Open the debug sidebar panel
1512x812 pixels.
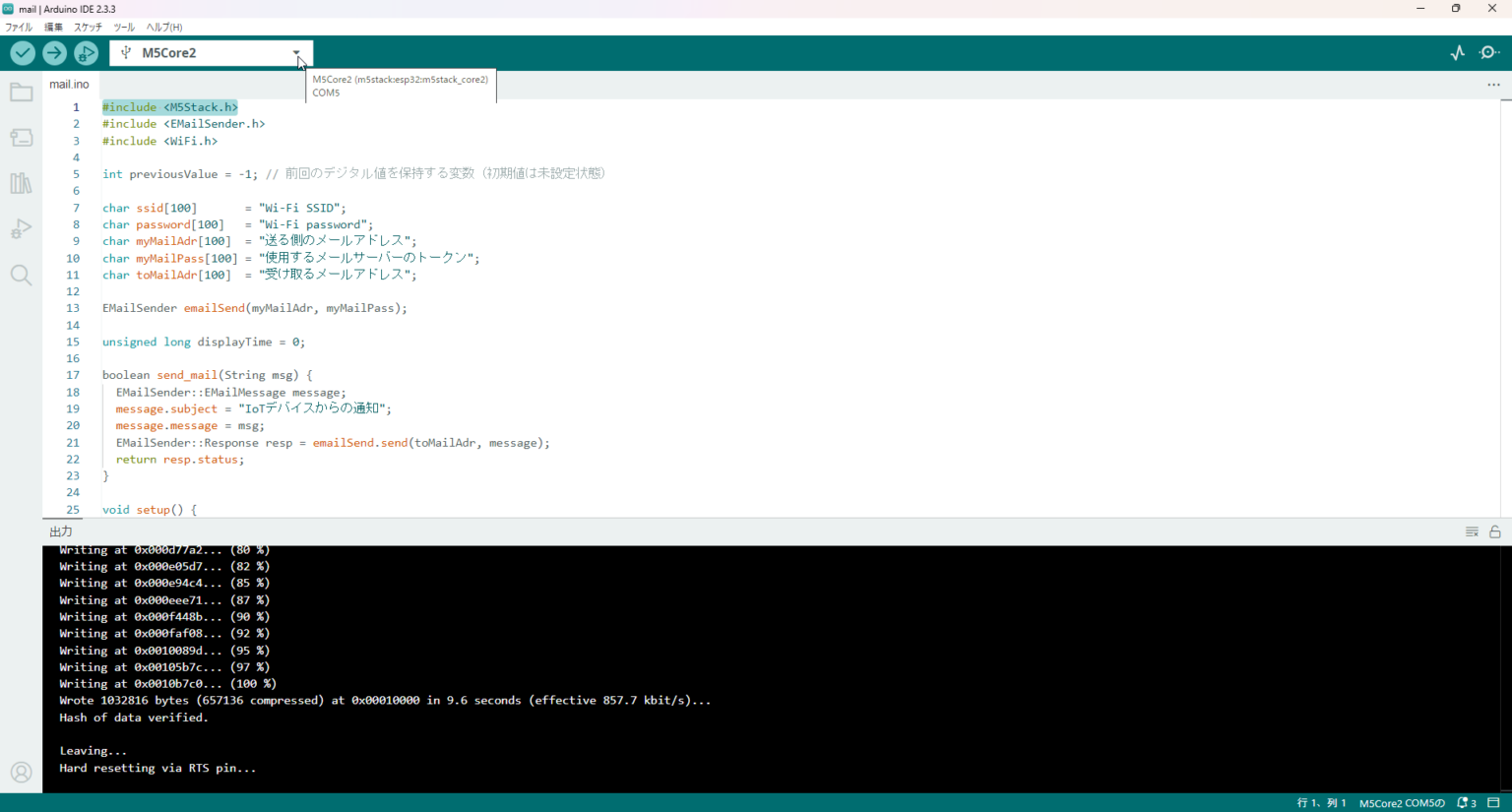[x=21, y=228]
